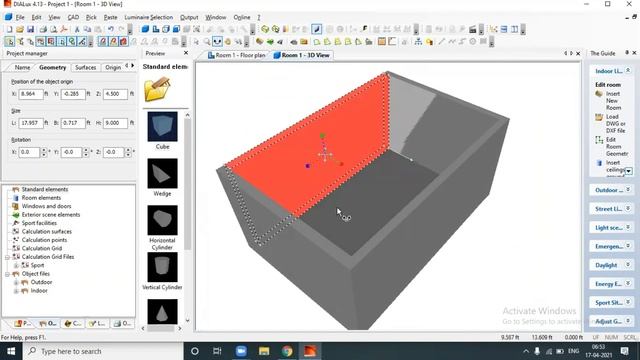The height and width of the screenshot is (360, 640).
Task: Adjust Rotation X spinner arrows
Action: tap(44, 152)
